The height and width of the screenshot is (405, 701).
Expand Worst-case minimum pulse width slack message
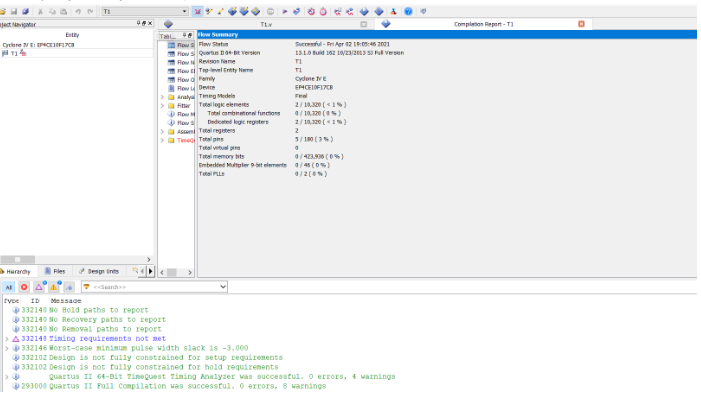click(x=7, y=348)
